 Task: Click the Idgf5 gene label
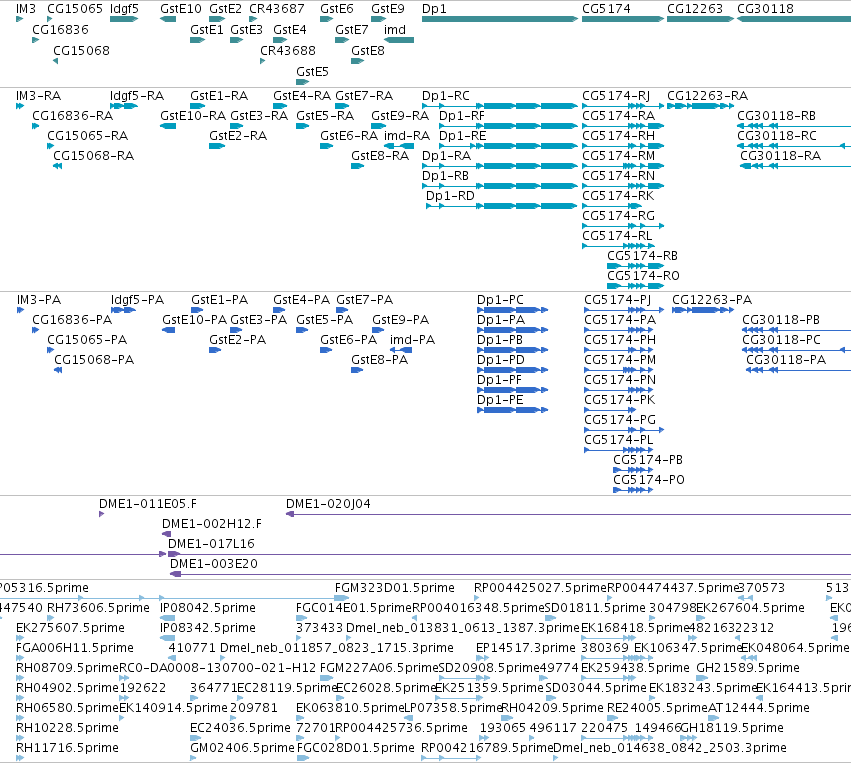[x=124, y=9]
